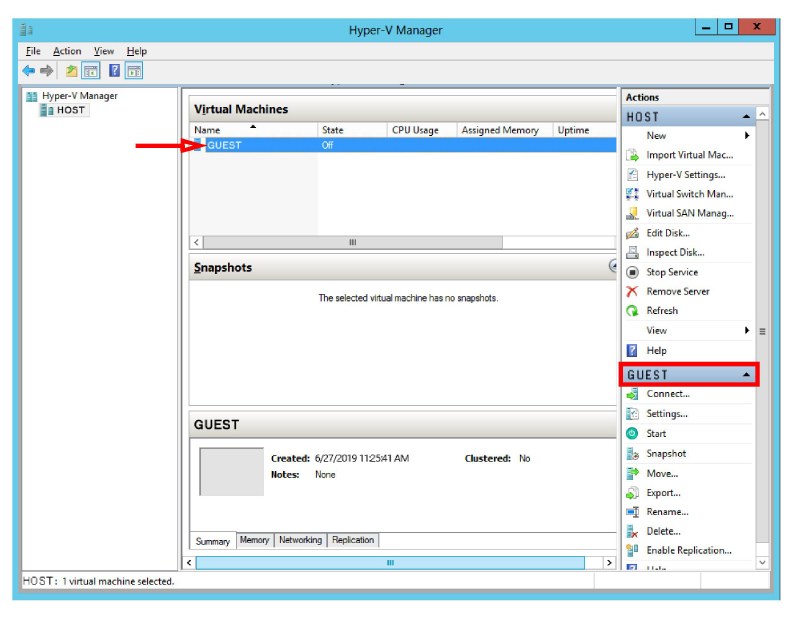The height and width of the screenshot is (622, 792).
Task: Click the blue Help toolbar icon
Action: click(115, 71)
